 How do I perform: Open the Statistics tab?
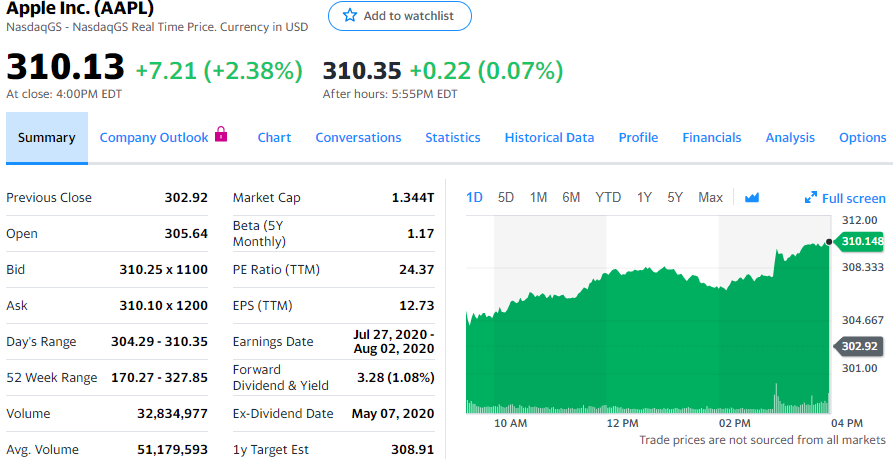(x=452, y=138)
